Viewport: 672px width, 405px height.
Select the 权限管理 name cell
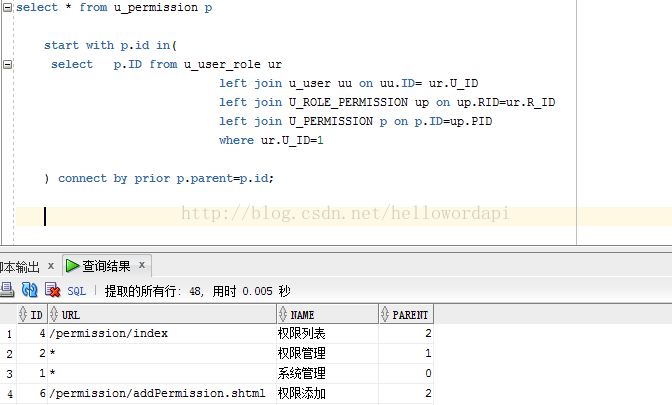(328, 353)
